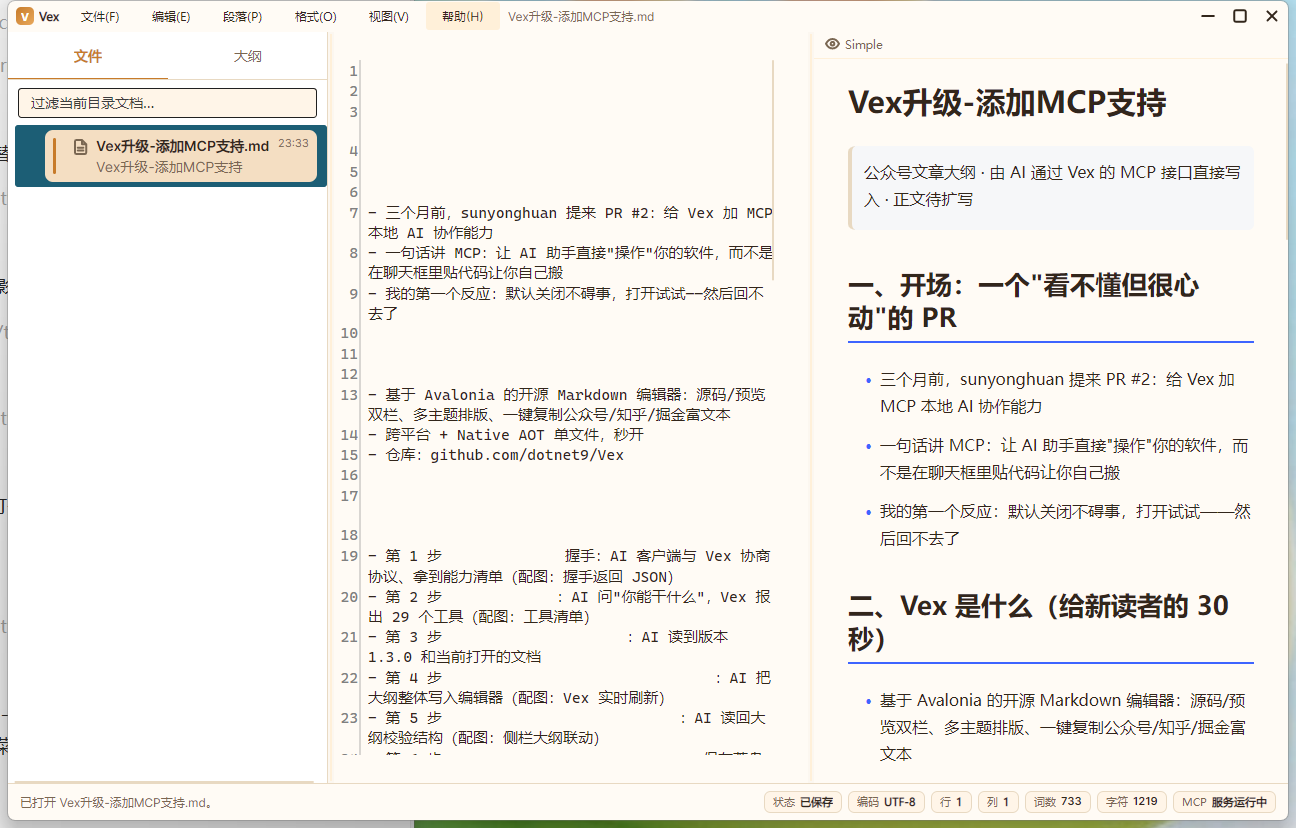Click the preview heading Vex升级-添加MCP支持

[x=1007, y=103]
